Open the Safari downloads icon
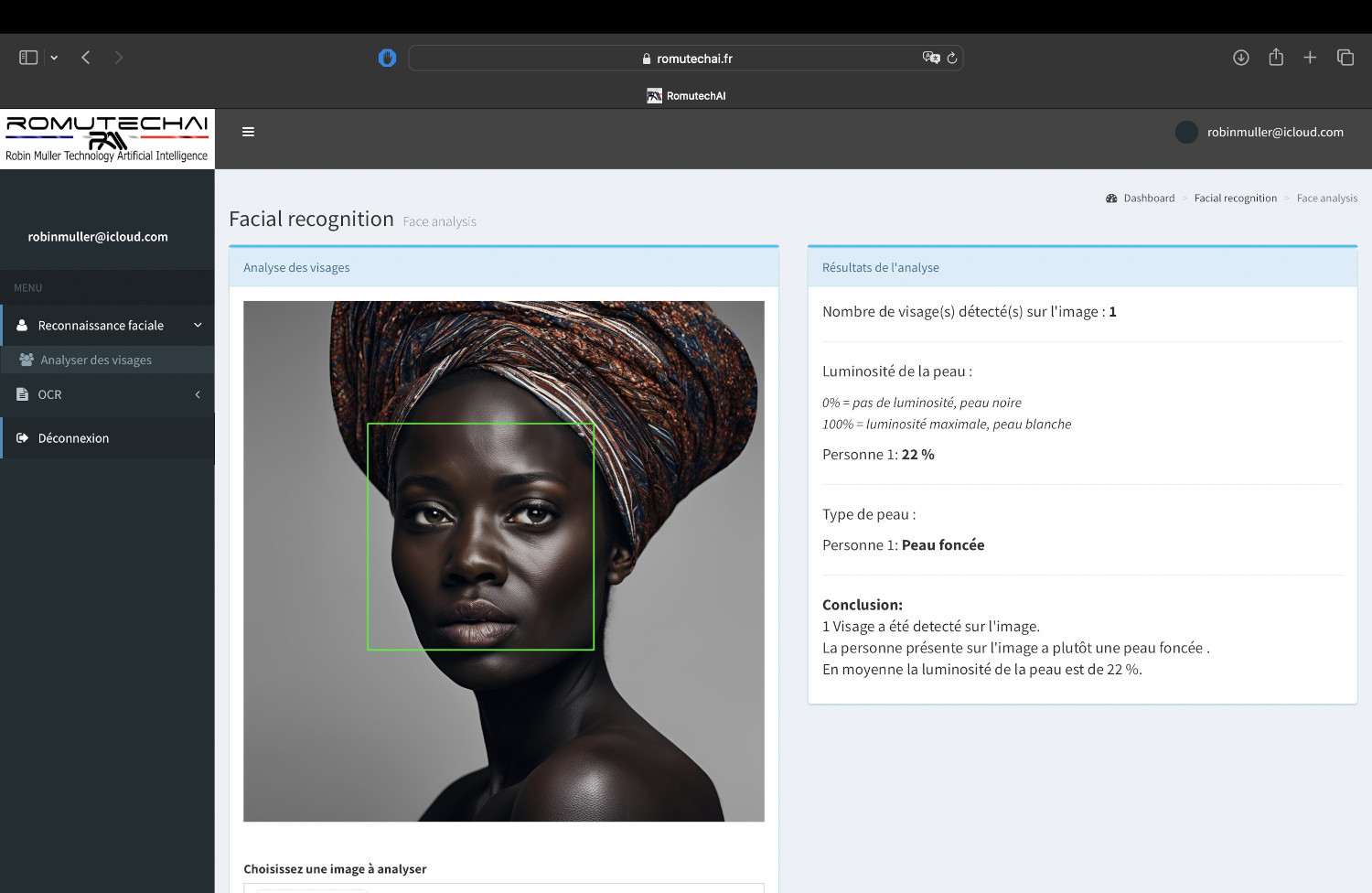The width and height of the screenshot is (1372, 893). coord(1240,58)
